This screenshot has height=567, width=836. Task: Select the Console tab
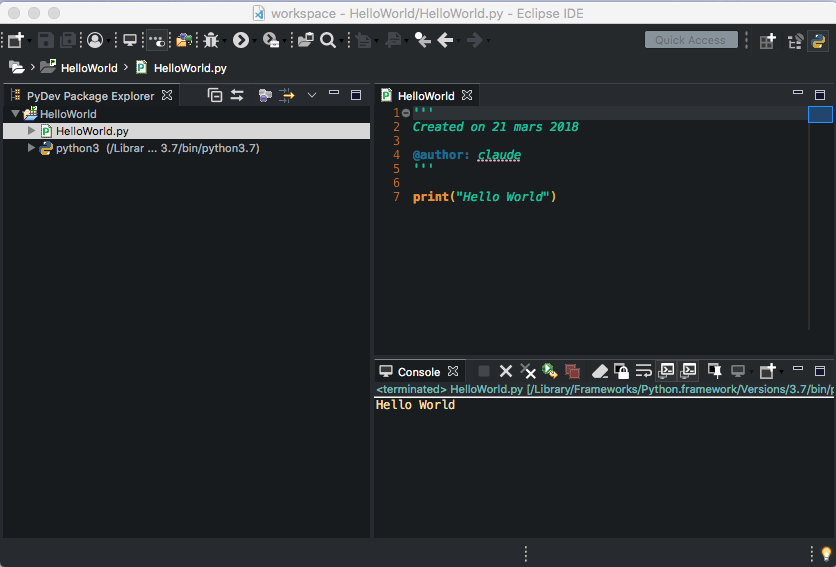coord(418,372)
